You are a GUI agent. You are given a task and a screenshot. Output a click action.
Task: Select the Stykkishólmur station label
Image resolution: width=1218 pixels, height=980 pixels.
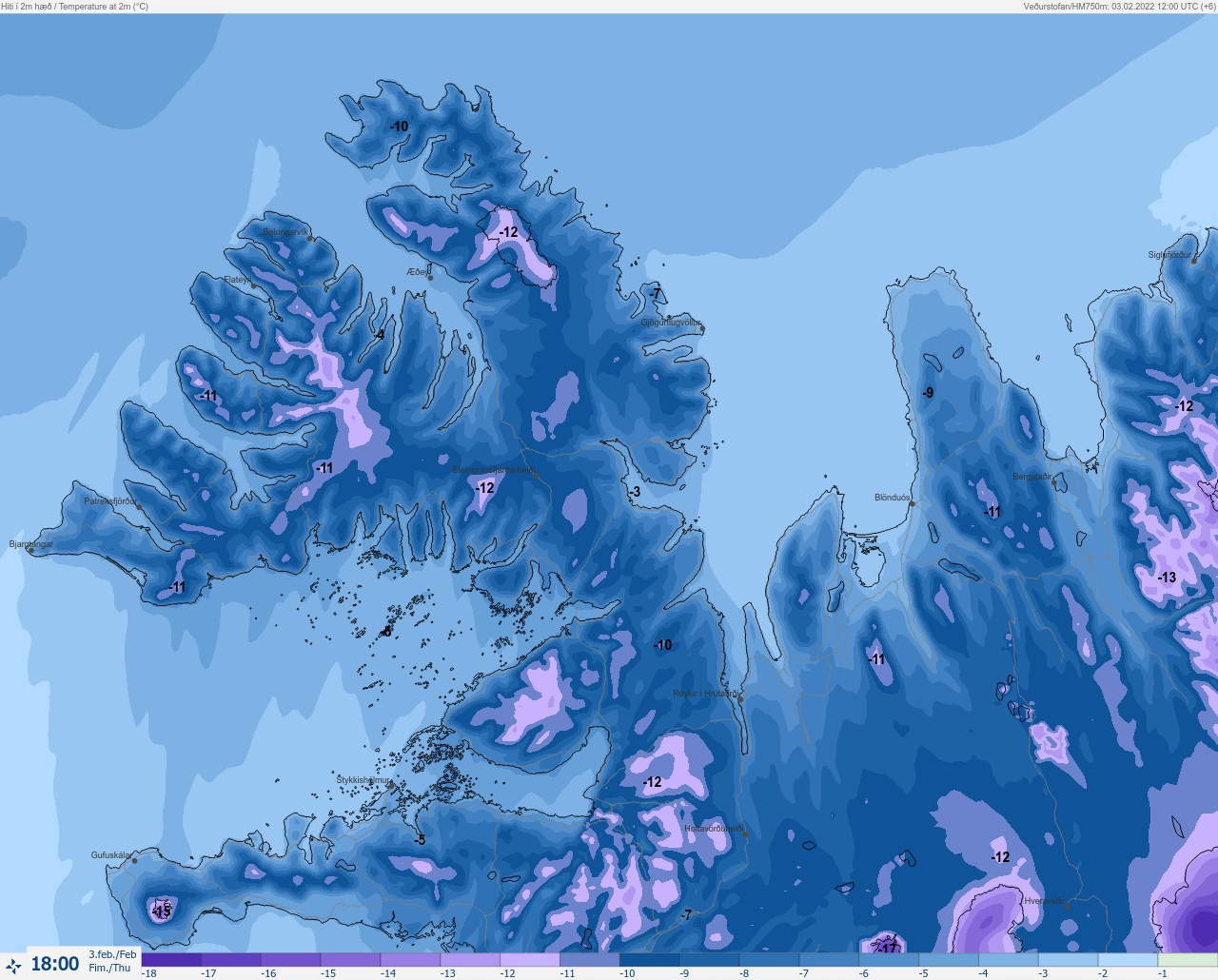click(363, 780)
